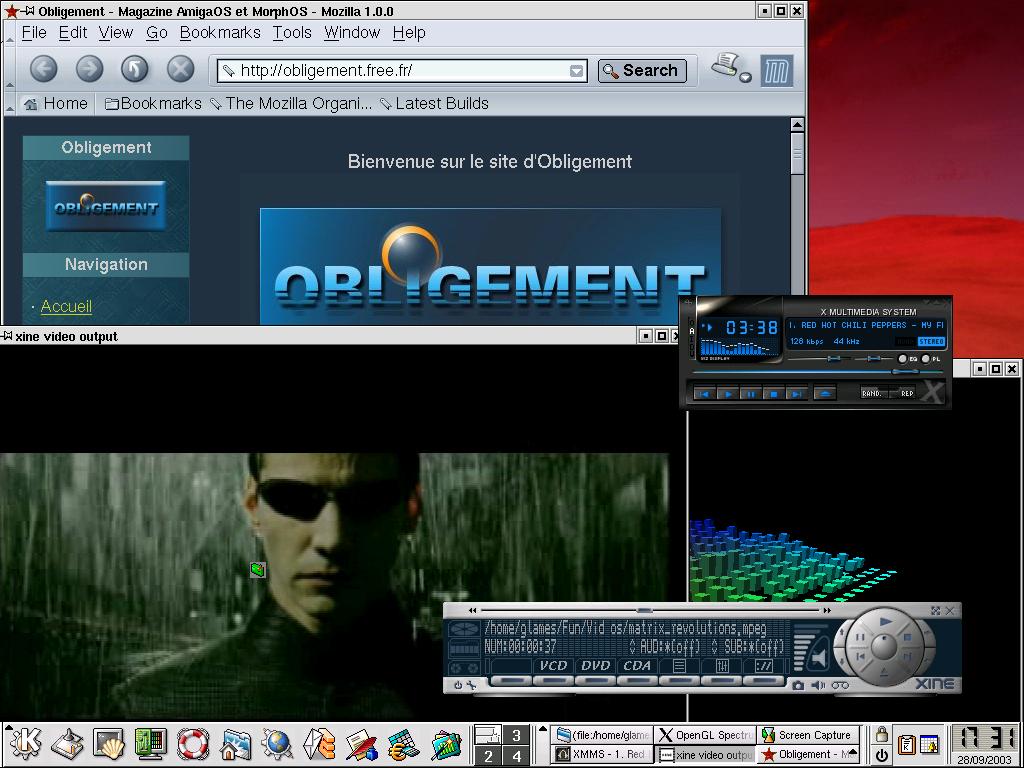Switch to virtual desktop 3
The height and width of the screenshot is (768, 1024).
pyautogui.click(x=516, y=735)
